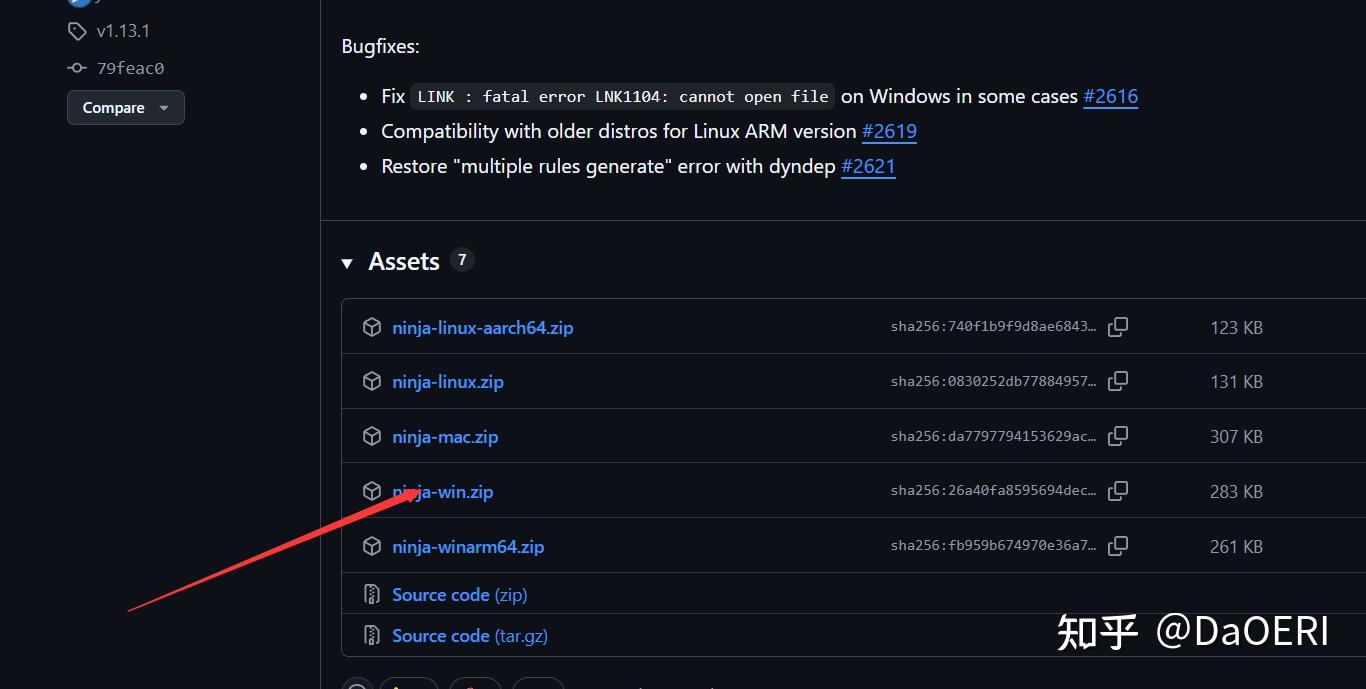Open the Compare dropdown

click(x=125, y=107)
